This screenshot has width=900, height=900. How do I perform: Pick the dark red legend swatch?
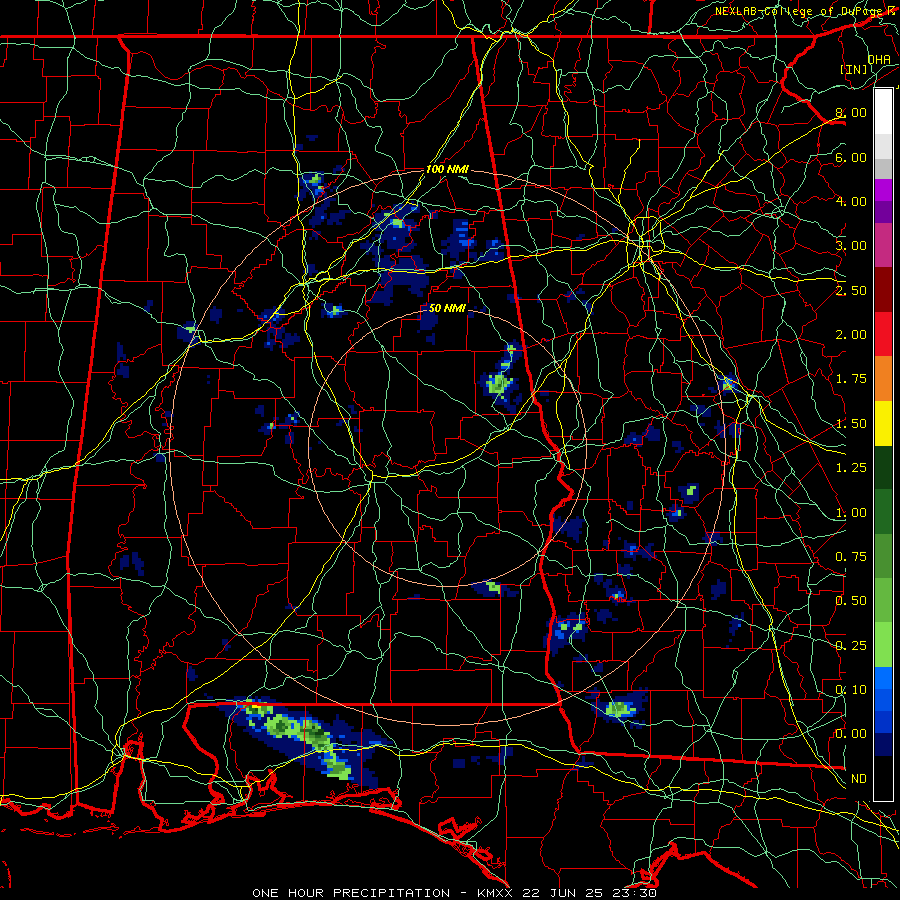883,290
